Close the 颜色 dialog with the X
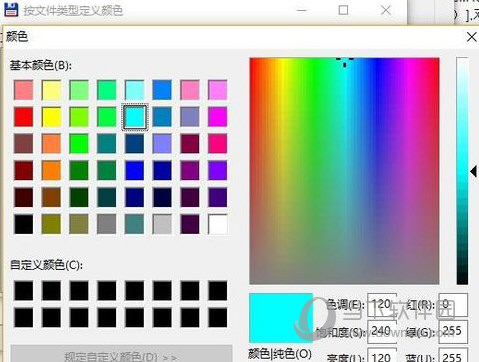 472,37
